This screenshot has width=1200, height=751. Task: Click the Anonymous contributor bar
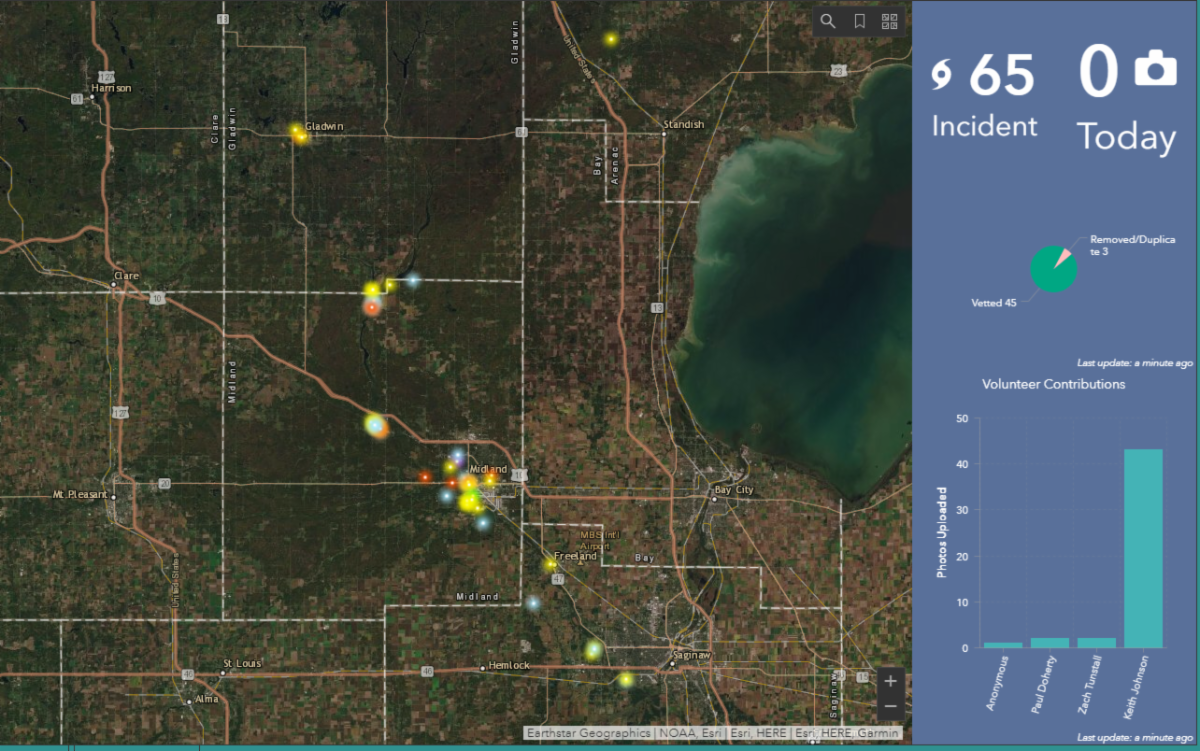pos(1003,645)
